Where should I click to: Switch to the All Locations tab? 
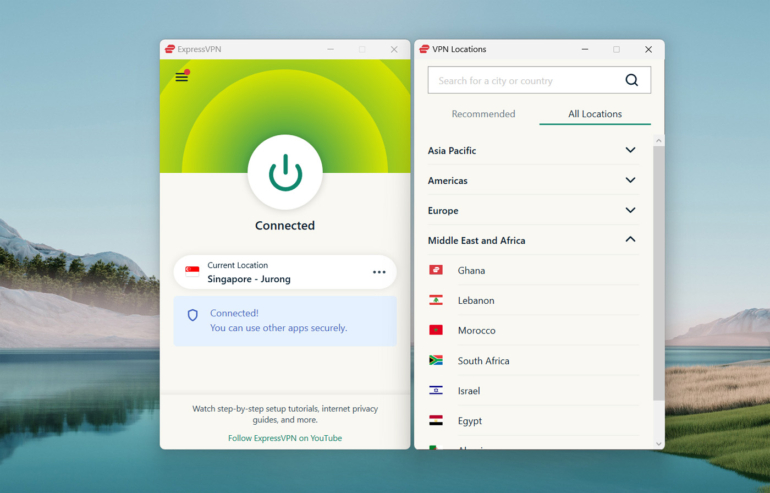(595, 114)
